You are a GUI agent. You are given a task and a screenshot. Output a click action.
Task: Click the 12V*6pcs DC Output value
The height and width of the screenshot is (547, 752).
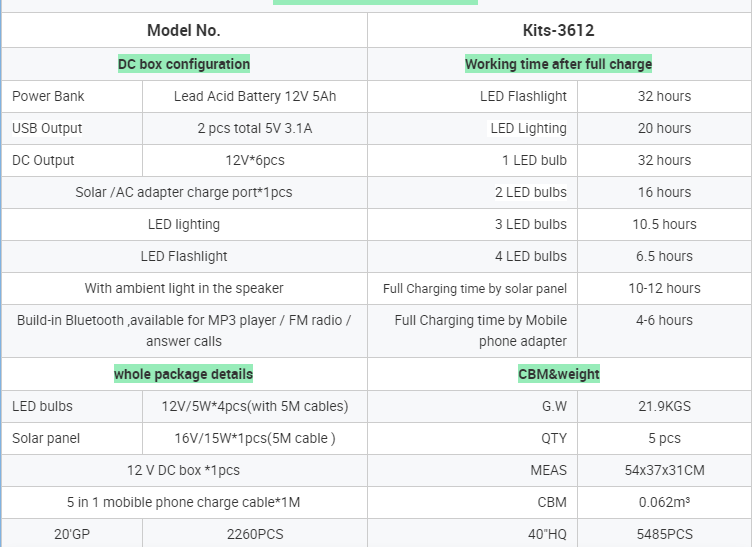coord(255,161)
